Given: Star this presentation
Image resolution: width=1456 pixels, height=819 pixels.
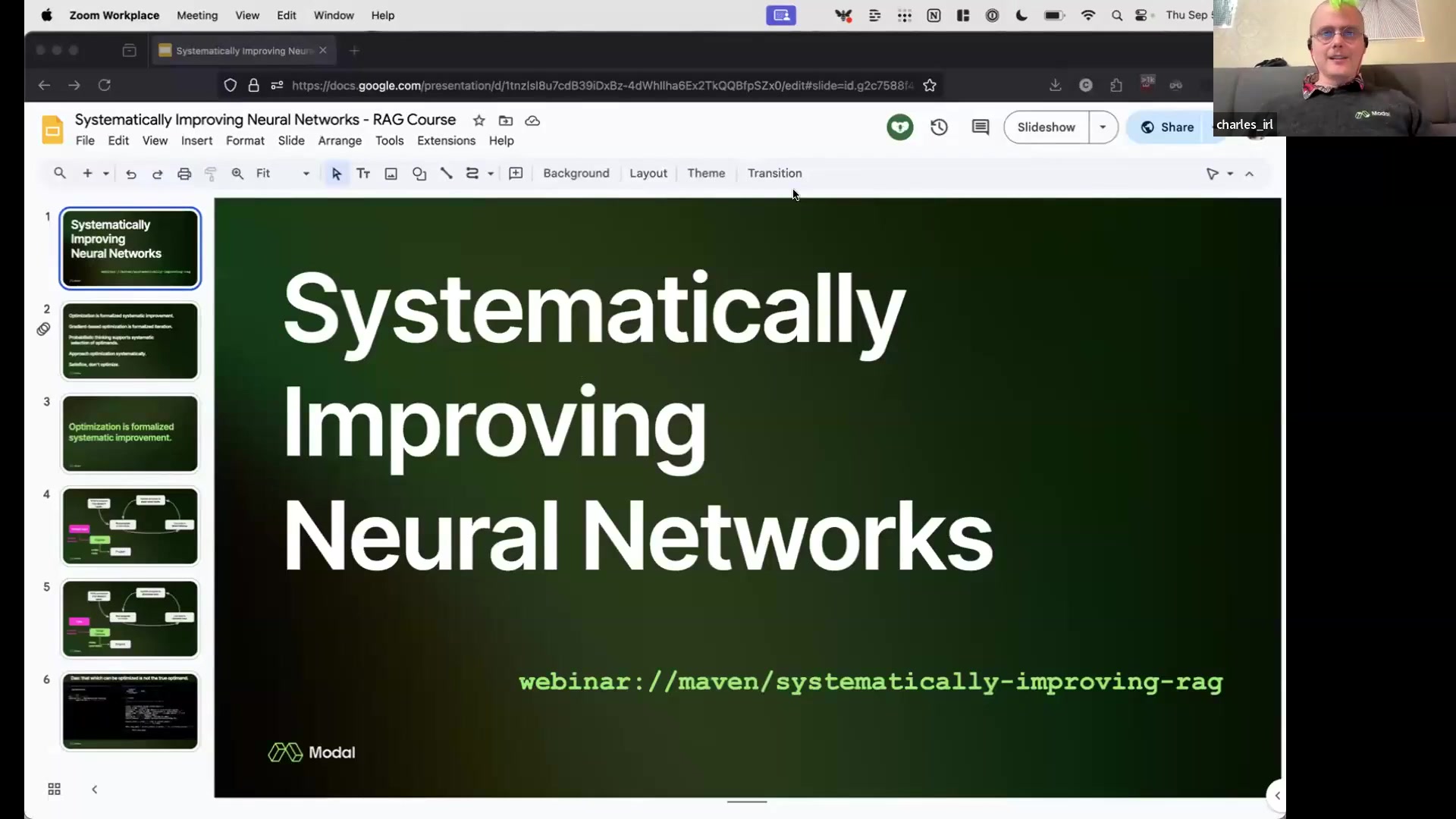Looking at the screenshot, I should 479,121.
